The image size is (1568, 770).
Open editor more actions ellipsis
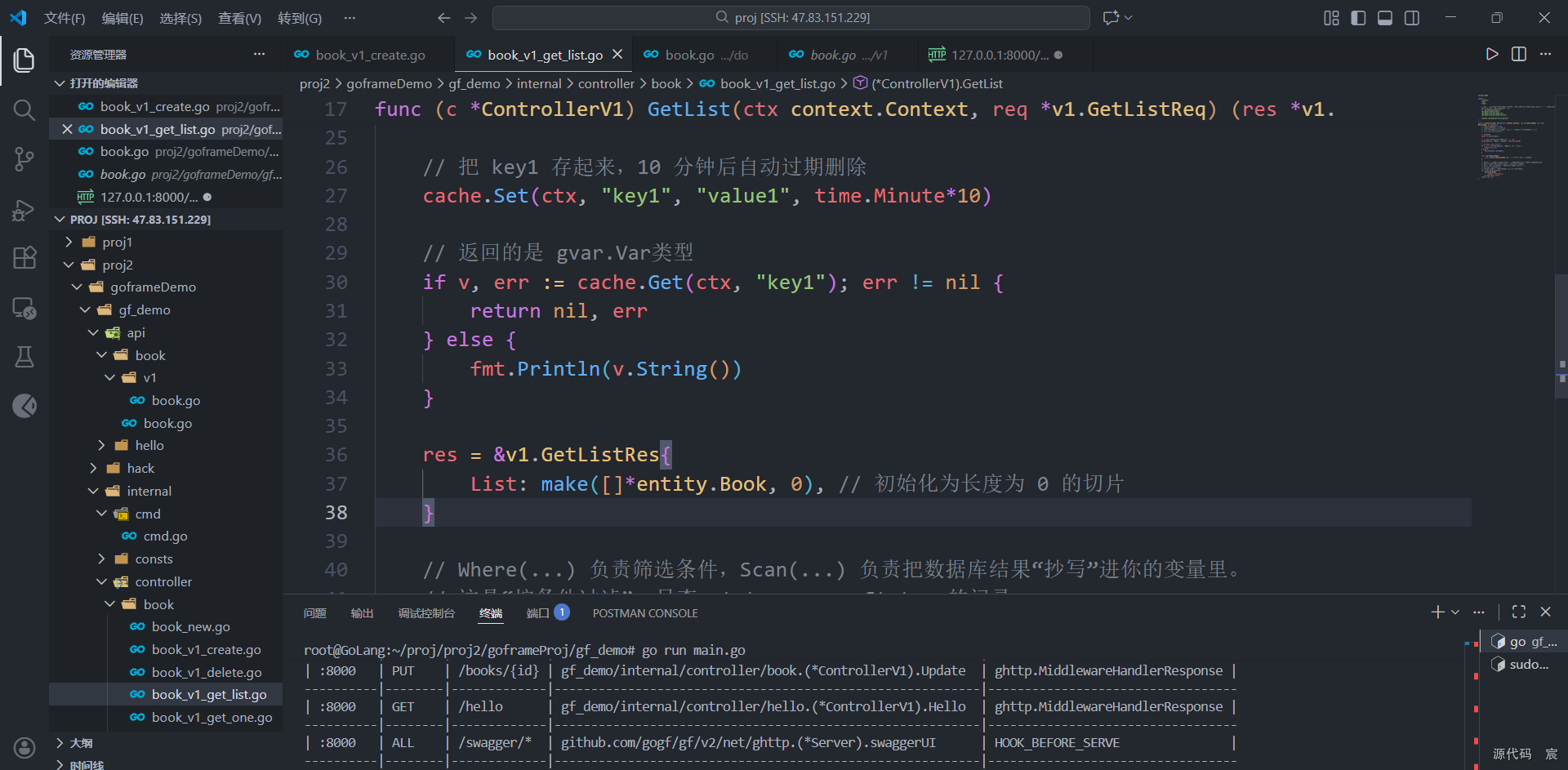(x=1545, y=54)
